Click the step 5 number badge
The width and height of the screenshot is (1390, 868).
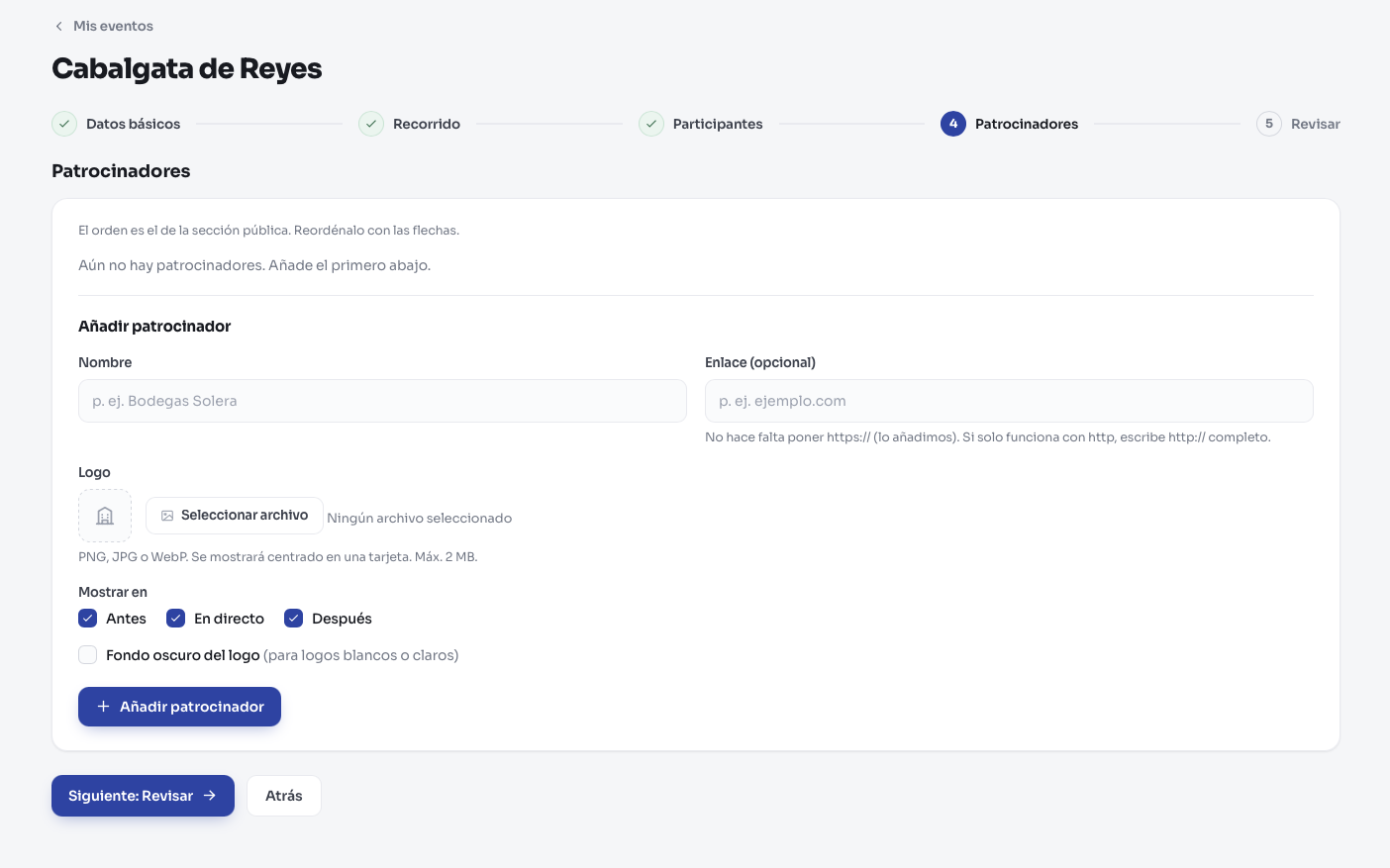click(1269, 124)
